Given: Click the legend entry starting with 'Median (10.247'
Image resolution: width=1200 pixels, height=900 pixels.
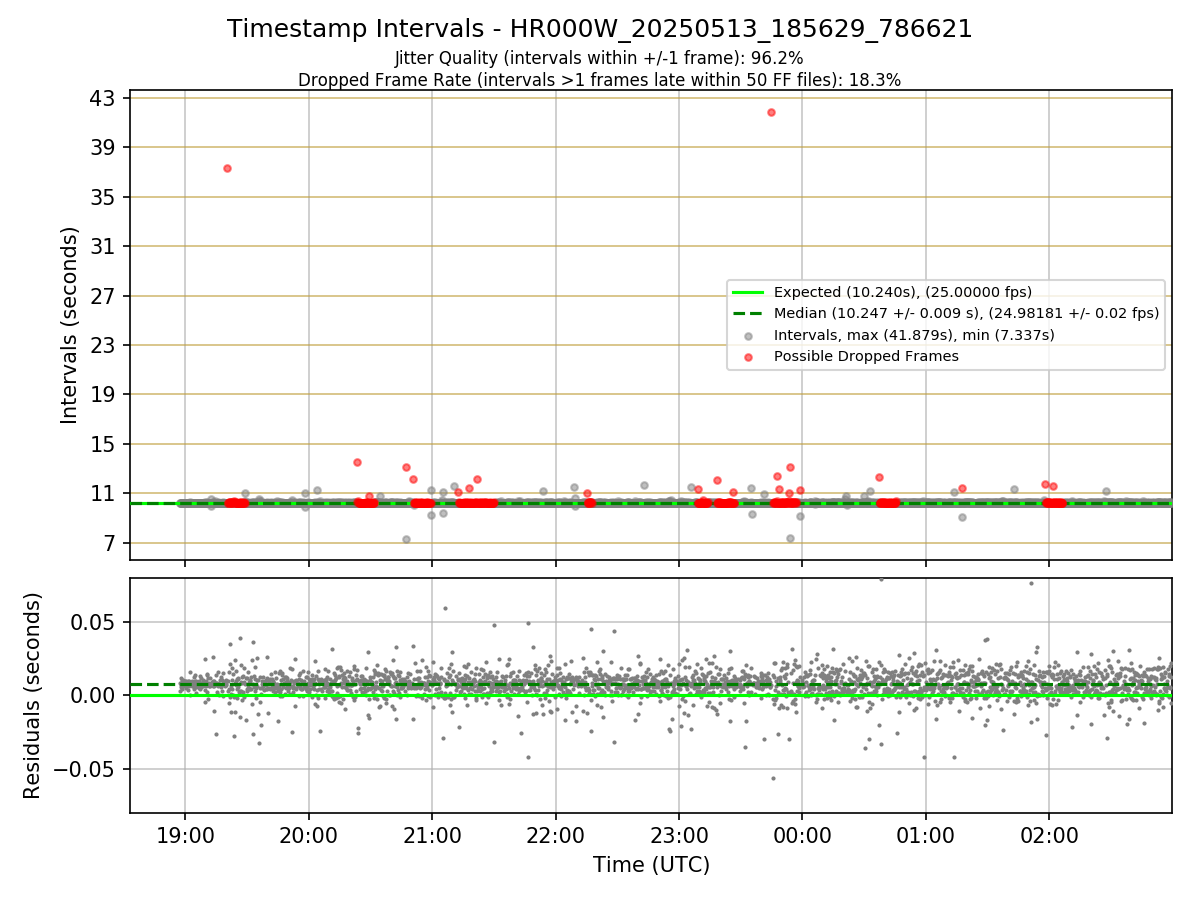Looking at the screenshot, I should pyautogui.click(x=966, y=313).
